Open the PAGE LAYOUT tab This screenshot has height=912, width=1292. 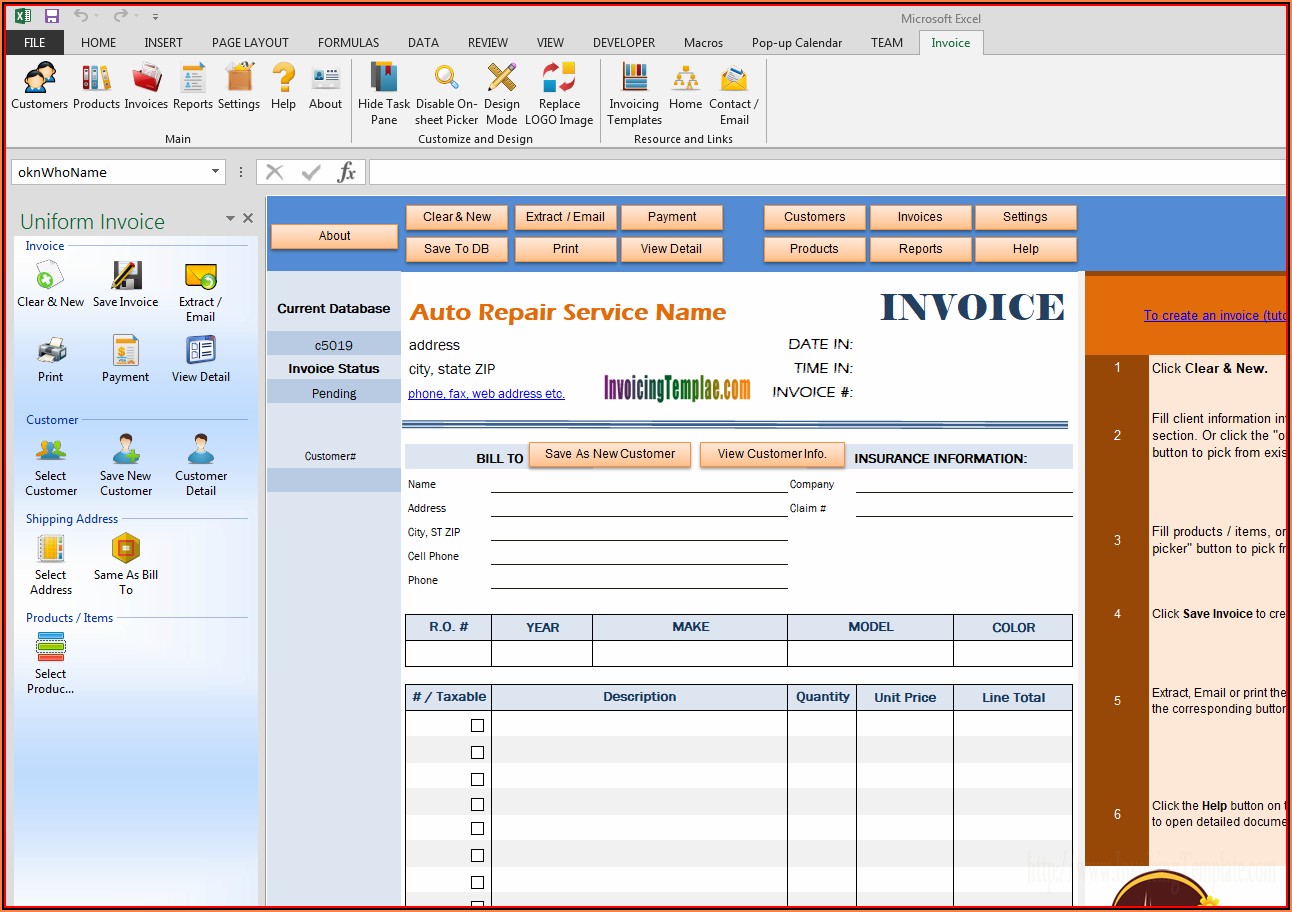(250, 43)
